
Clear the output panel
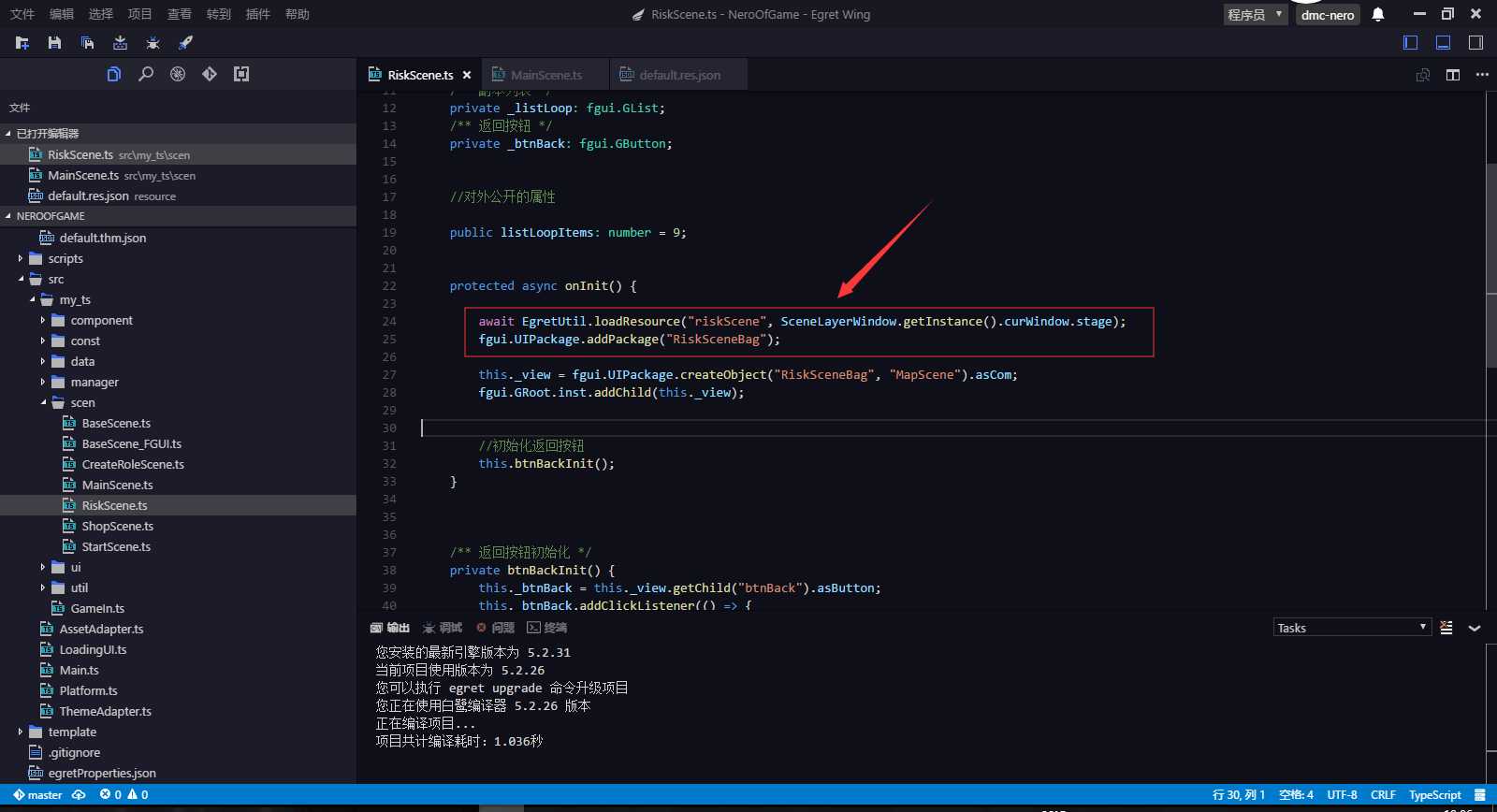[1446, 628]
